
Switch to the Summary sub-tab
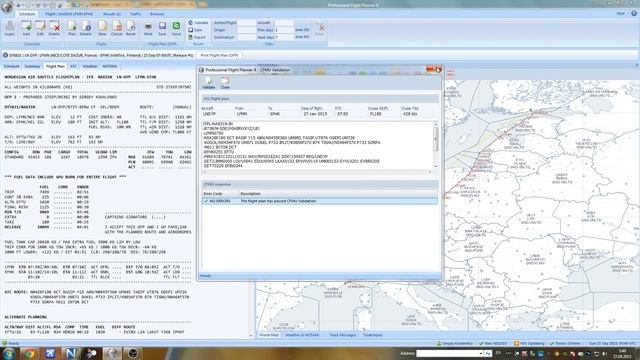click(x=32, y=66)
